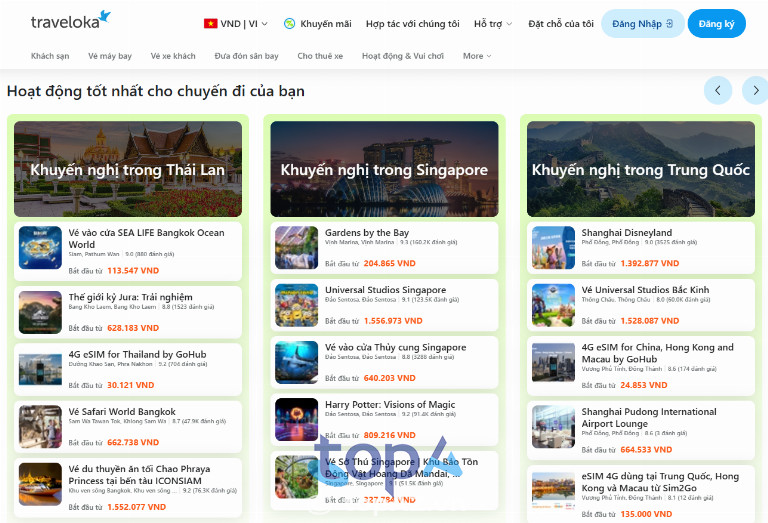Click the next carousel arrow
This screenshot has width=768, height=523.
(x=755, y=90)
